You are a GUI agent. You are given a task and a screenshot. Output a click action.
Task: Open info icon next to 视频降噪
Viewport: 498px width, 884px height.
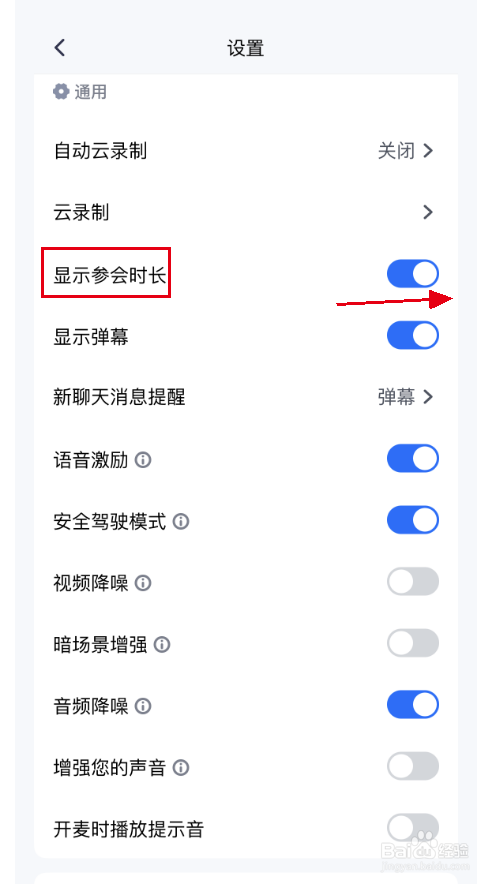point(143,583)
